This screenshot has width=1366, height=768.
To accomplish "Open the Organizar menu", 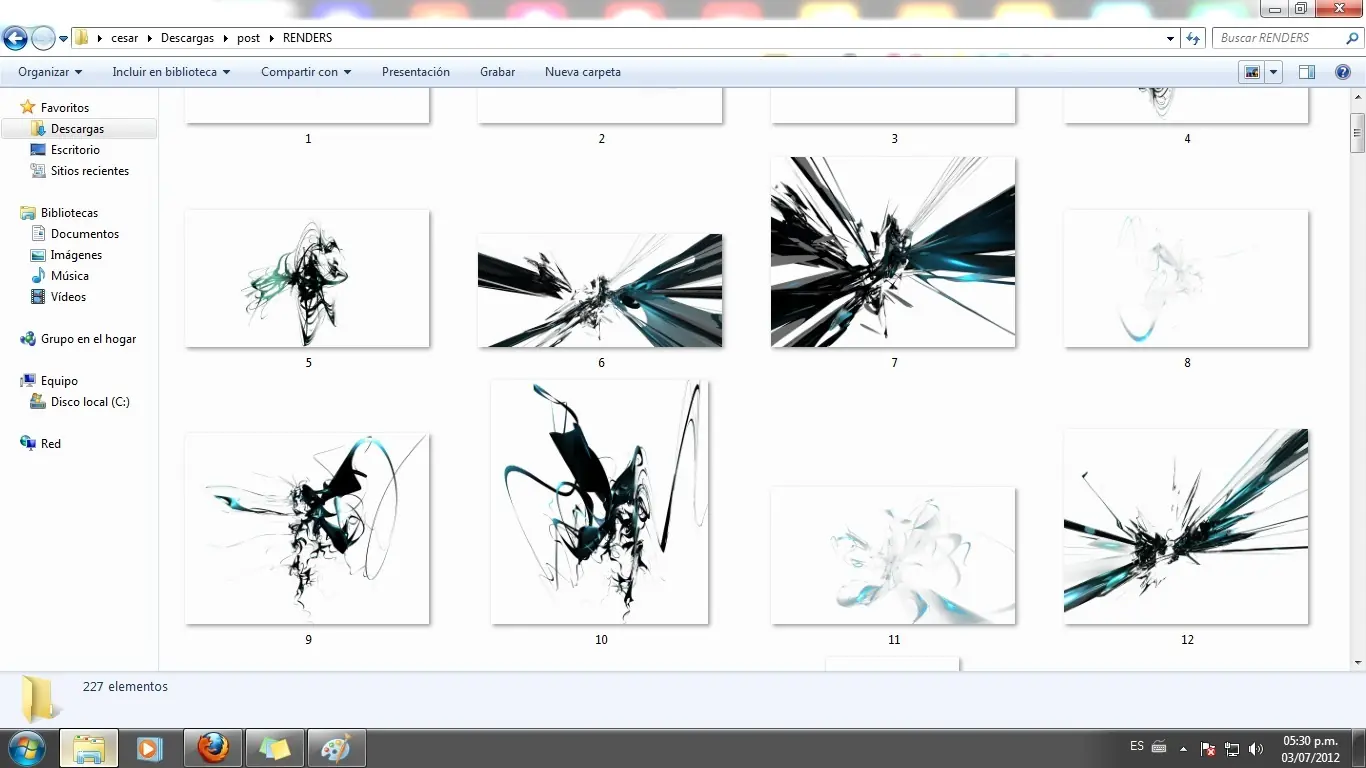I will (50, 72).
